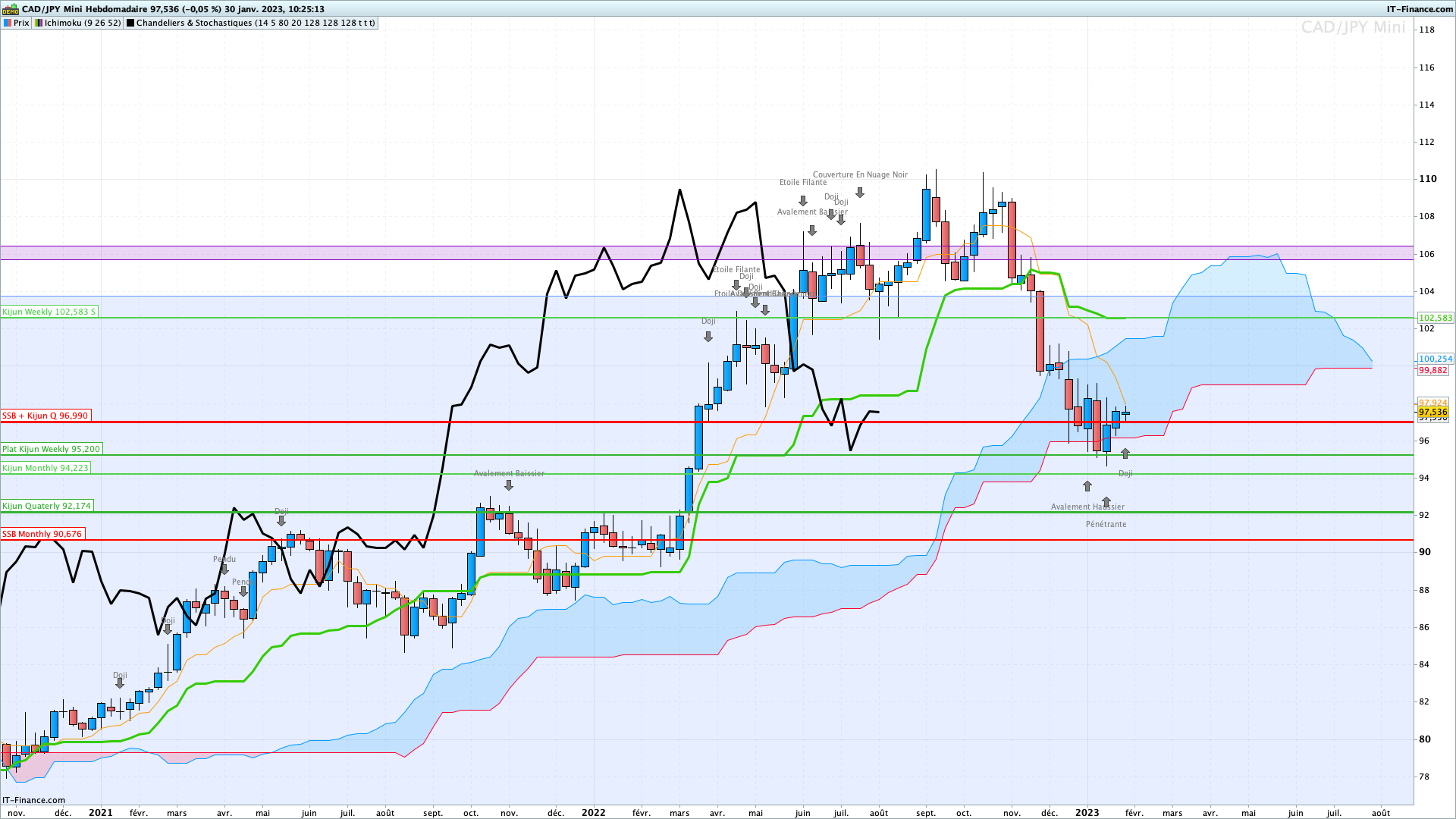
Task: Click the arrow under November 2021 Avalement Baissier
Action: click(509, 485)
